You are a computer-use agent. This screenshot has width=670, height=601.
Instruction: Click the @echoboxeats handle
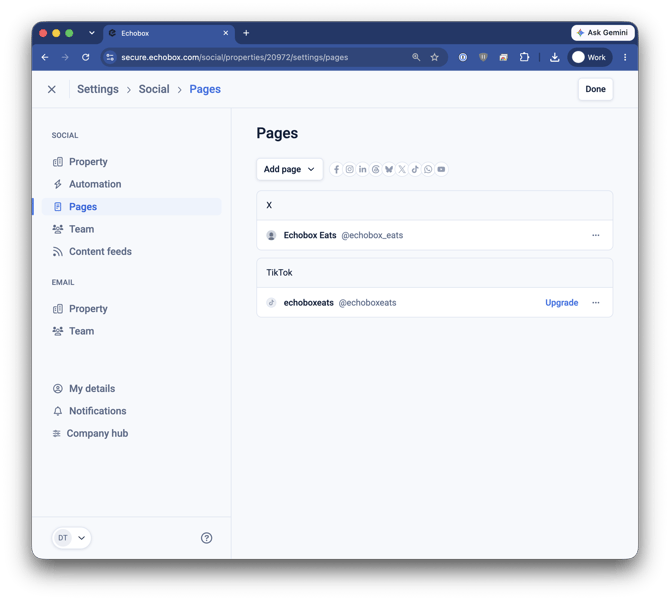tap(367, 303)
